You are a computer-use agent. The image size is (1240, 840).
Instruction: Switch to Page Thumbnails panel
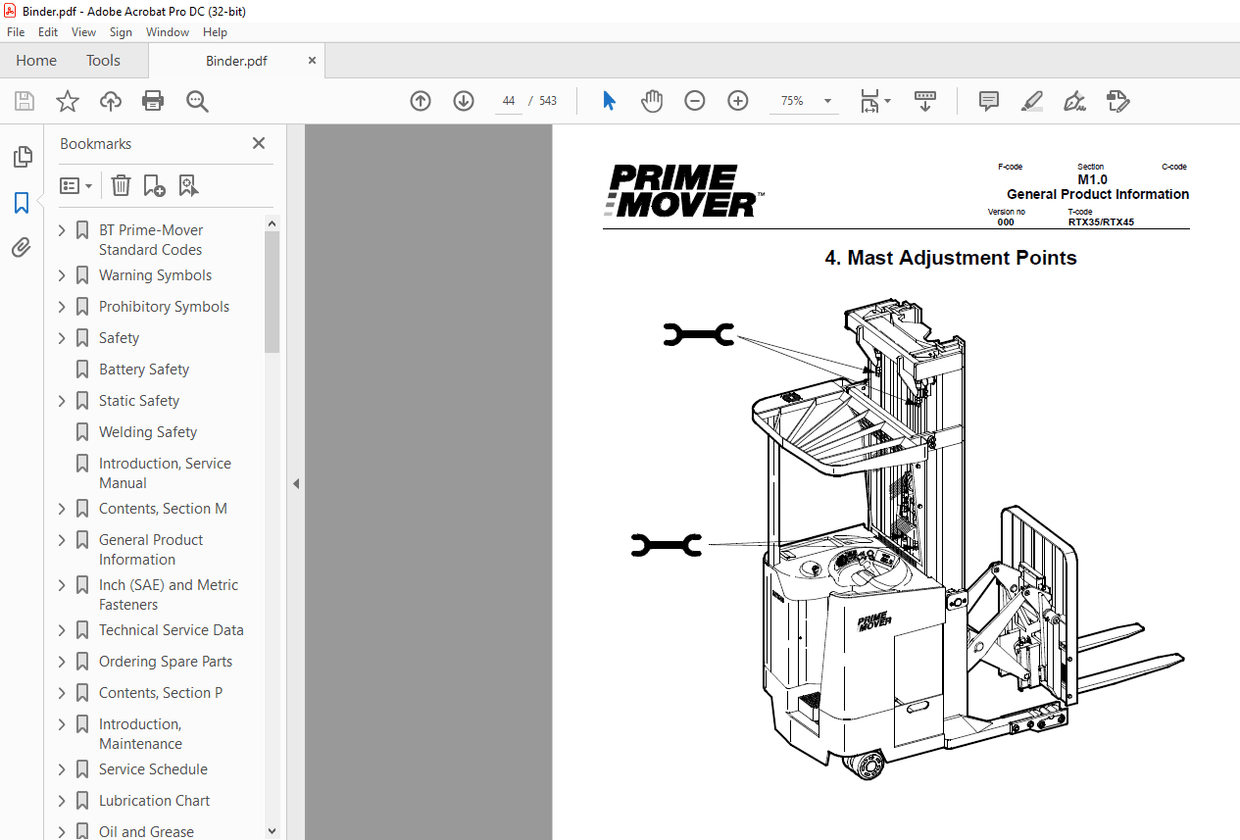[x=22, y=157]
